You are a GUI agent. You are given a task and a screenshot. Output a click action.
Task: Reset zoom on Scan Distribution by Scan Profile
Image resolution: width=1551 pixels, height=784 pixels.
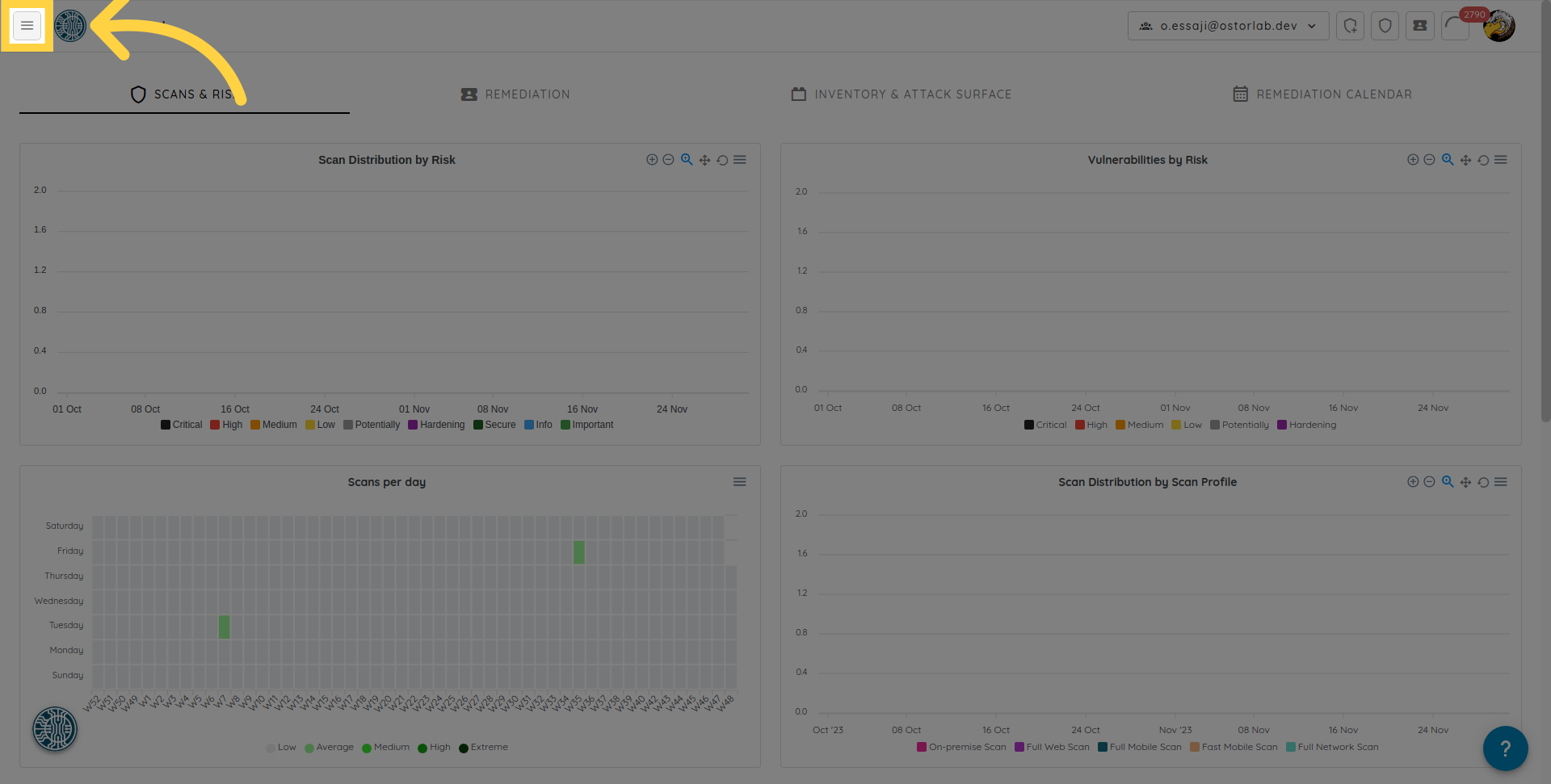tap(1483, 482)
